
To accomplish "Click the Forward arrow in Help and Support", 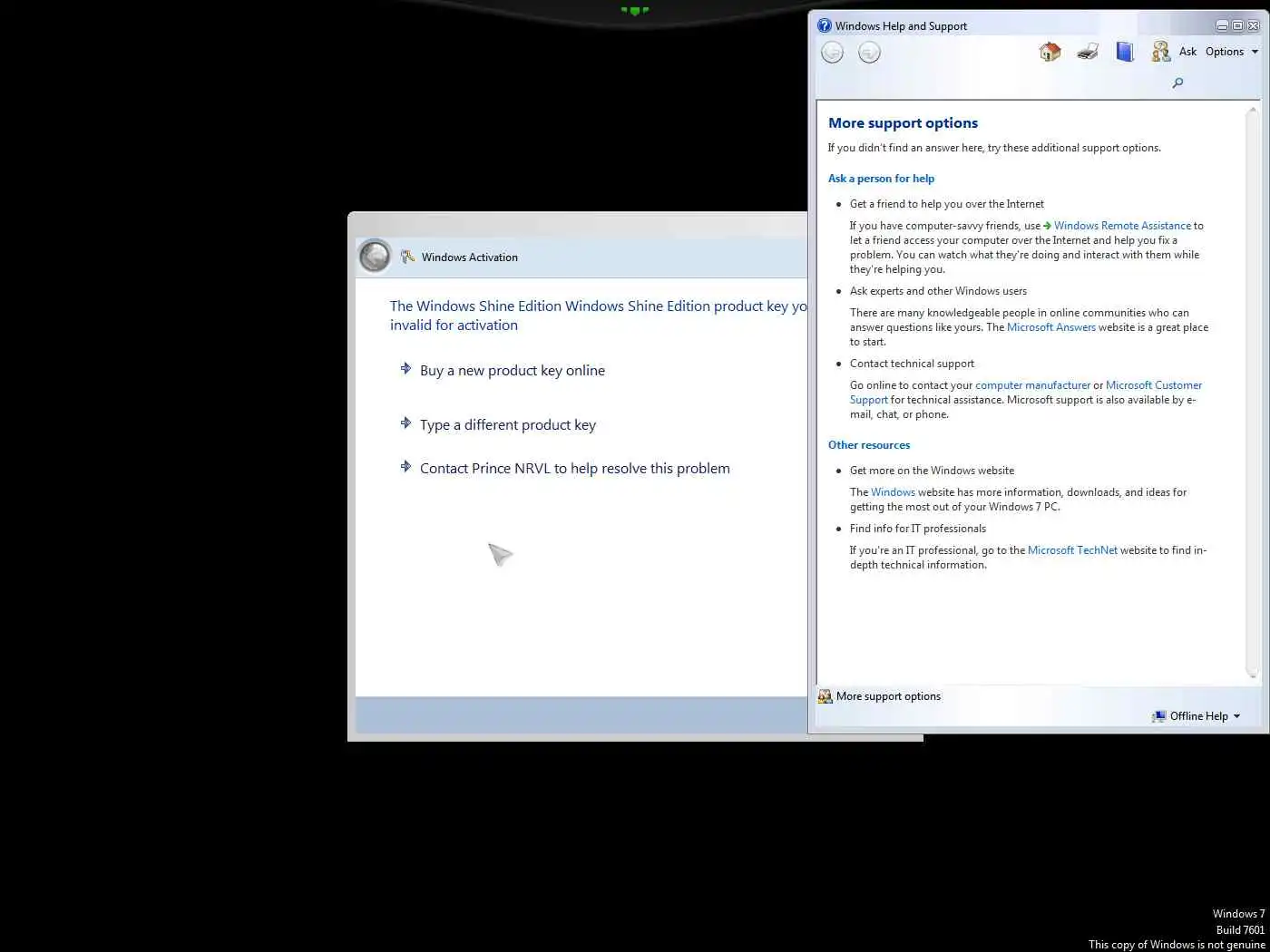I will [869, 53].
